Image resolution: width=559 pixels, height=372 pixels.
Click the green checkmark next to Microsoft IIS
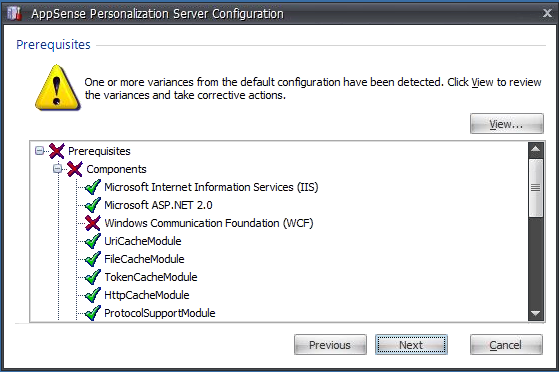click(x=93, y=187)
